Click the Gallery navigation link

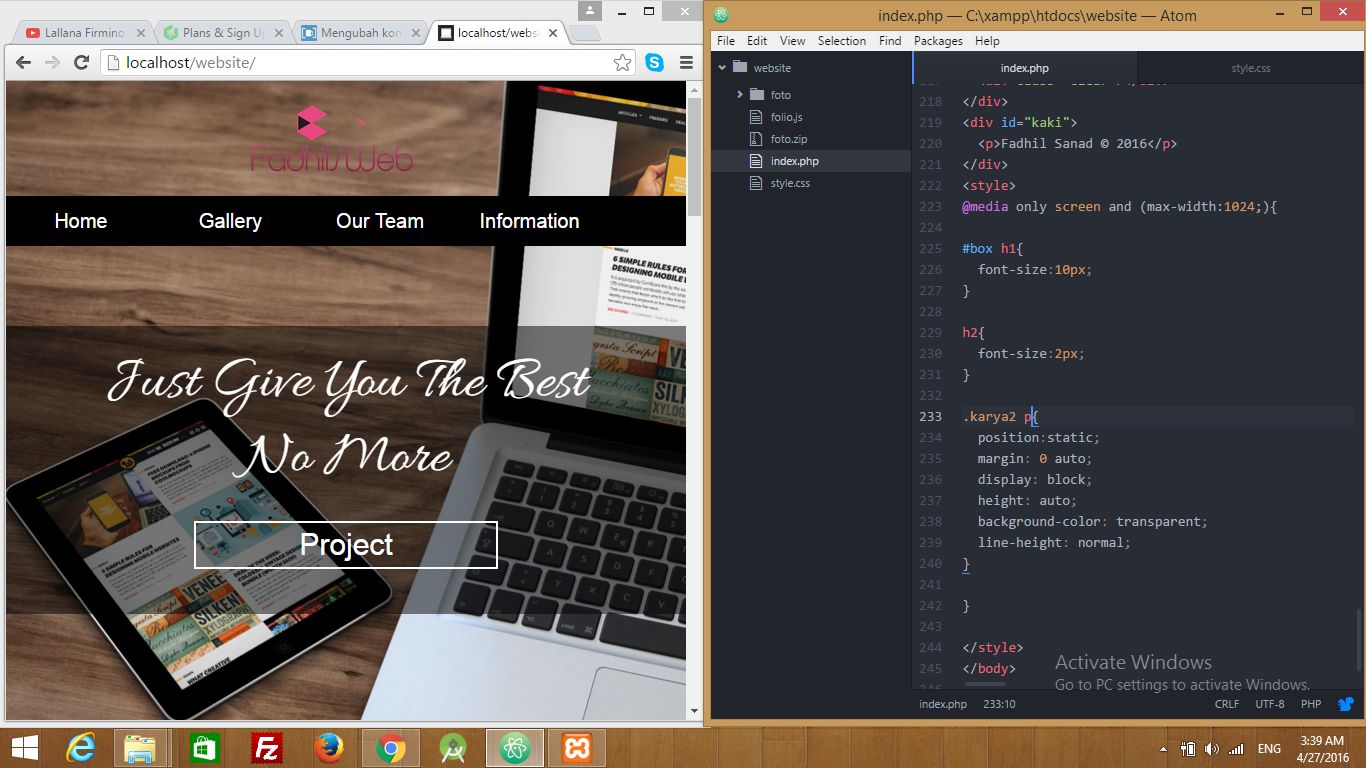[x=230, y=221]
